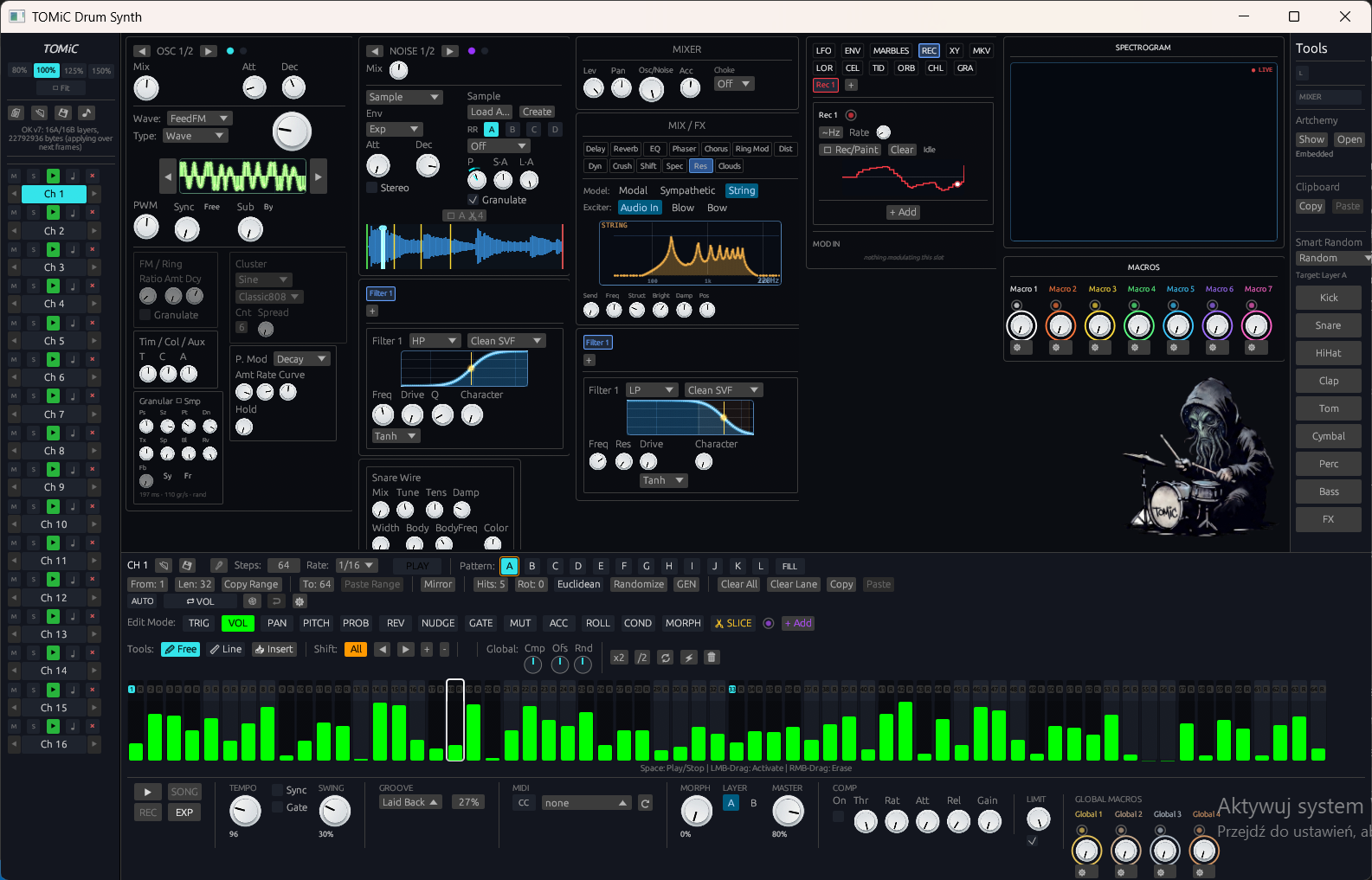Click the lightning bolt icon in sequencer tools
1372x880 pixels.
click(689, 658)
